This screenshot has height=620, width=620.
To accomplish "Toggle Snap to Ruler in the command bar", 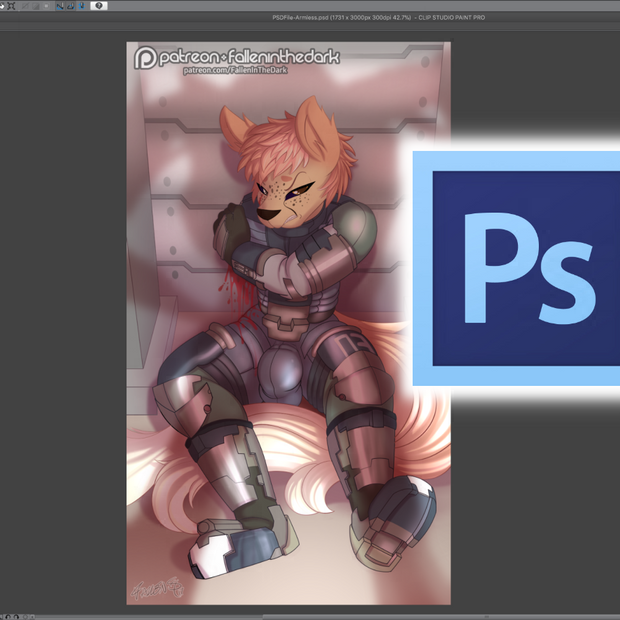I will tap(60, 6).
